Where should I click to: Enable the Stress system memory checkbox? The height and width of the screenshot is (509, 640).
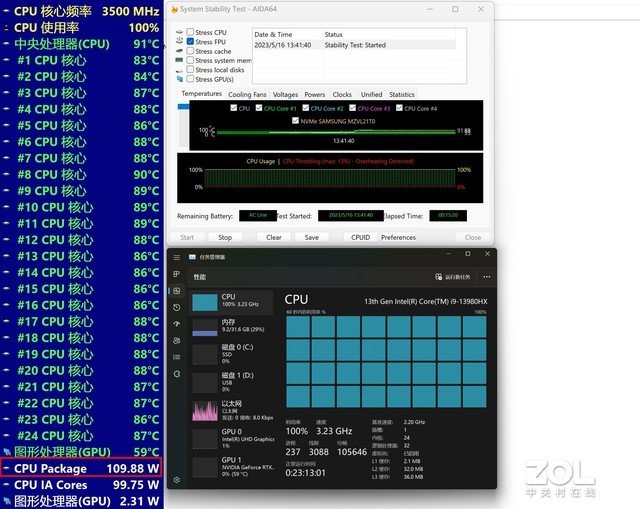click(x=190, y=60)
